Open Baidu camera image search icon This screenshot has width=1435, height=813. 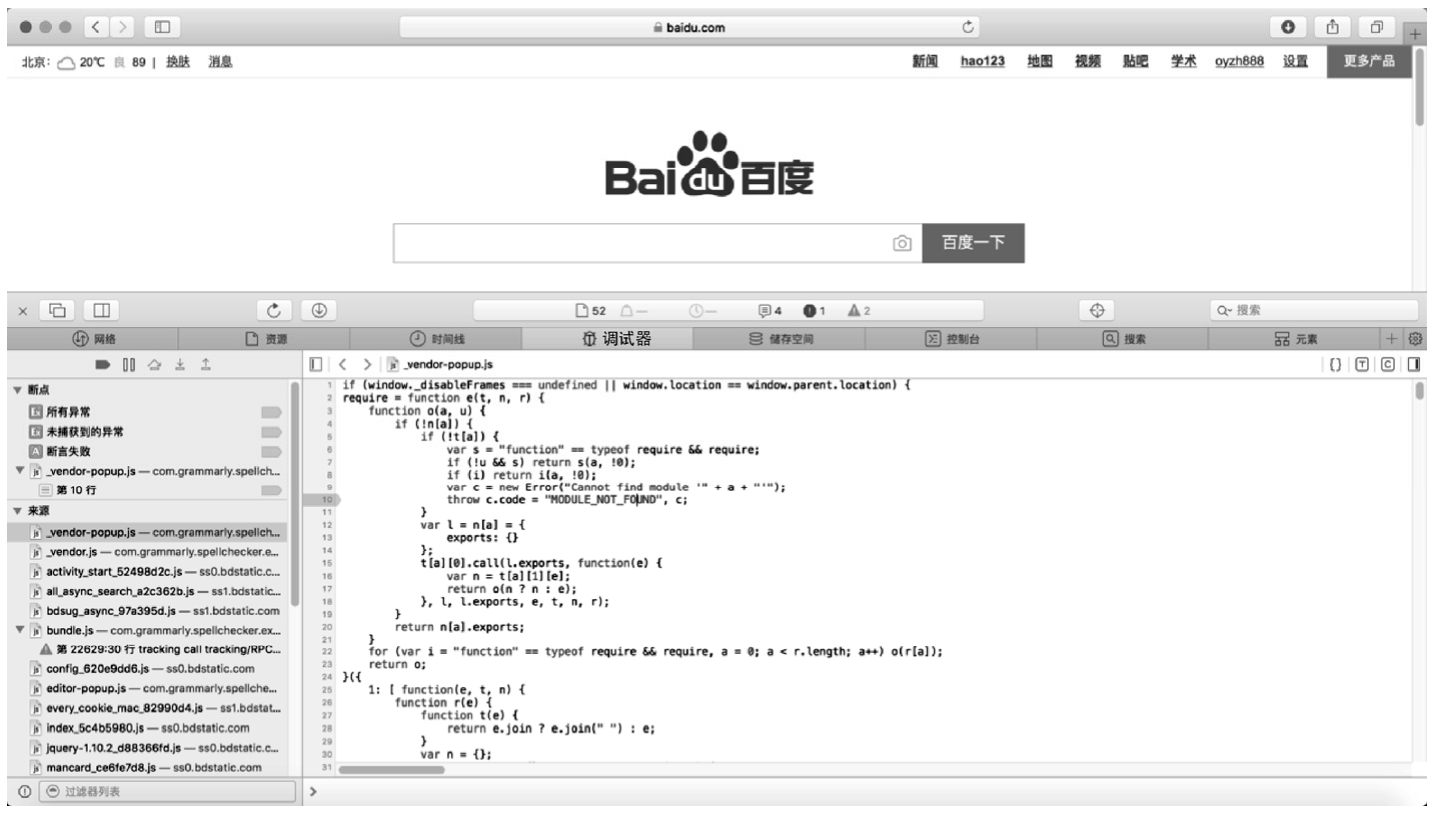902,243
